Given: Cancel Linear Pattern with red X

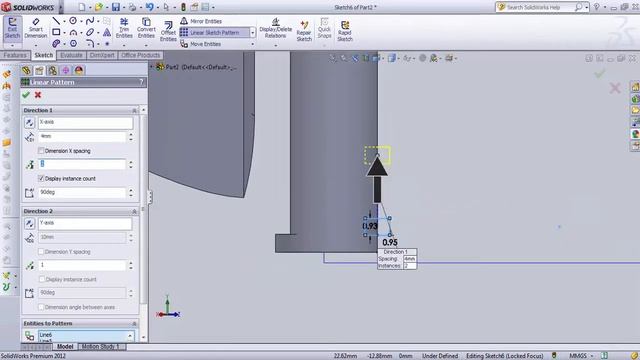Looking at the screenshot, I should (38, 95).
